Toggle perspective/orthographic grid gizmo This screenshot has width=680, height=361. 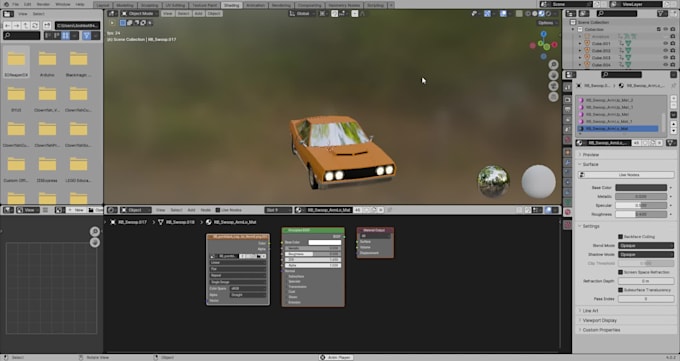point(553,97)
